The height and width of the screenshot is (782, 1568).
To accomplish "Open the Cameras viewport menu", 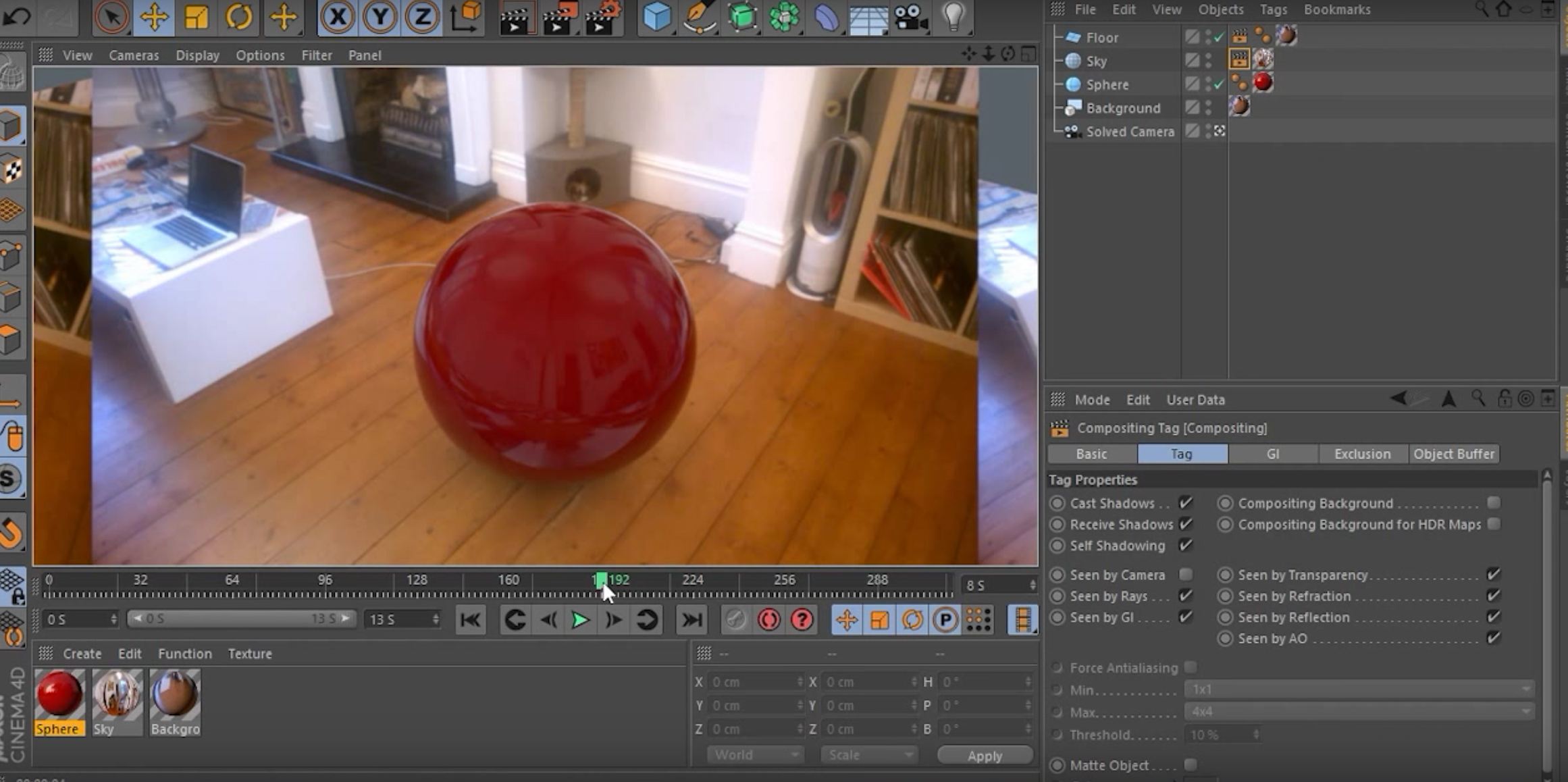I will click(x=134, y=55).
